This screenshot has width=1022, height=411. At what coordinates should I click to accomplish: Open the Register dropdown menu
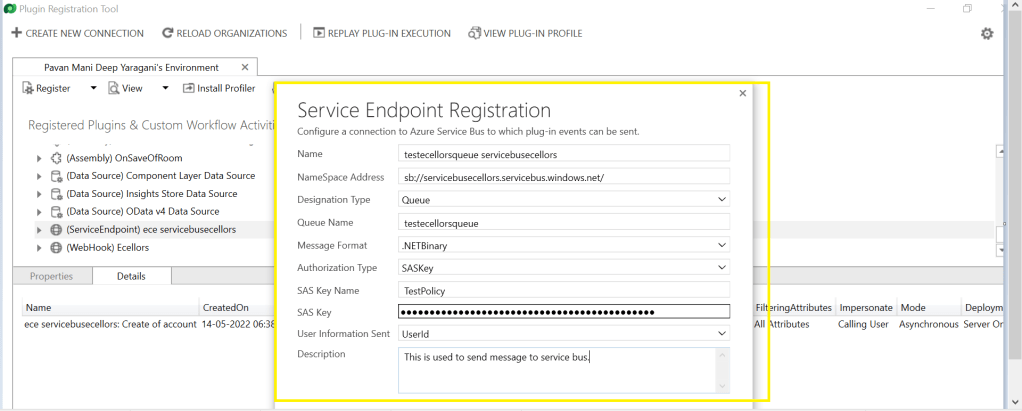click(x=94, y=88)
